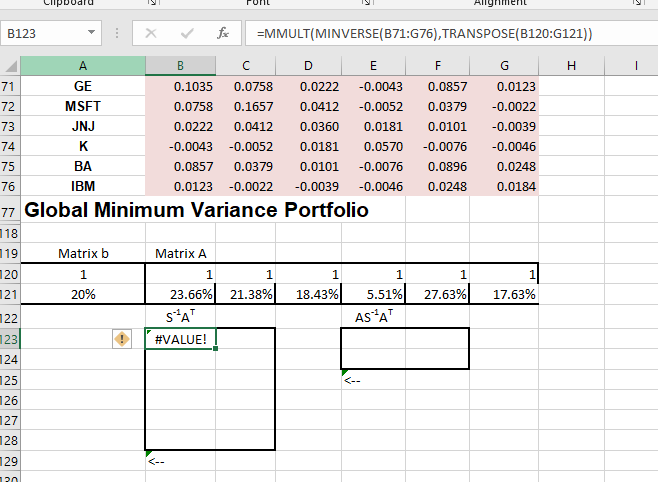Click into the formula bar MMULT formula

(x=424, y=33)
